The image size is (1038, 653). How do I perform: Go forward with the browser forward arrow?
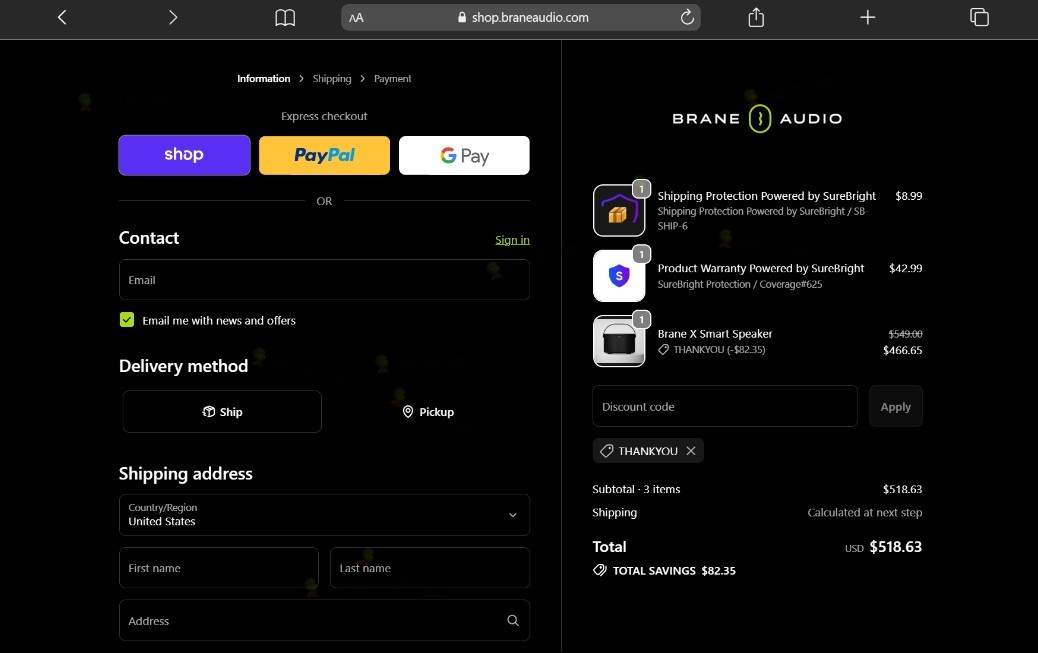pyautogui.click(x=173, y=17)
